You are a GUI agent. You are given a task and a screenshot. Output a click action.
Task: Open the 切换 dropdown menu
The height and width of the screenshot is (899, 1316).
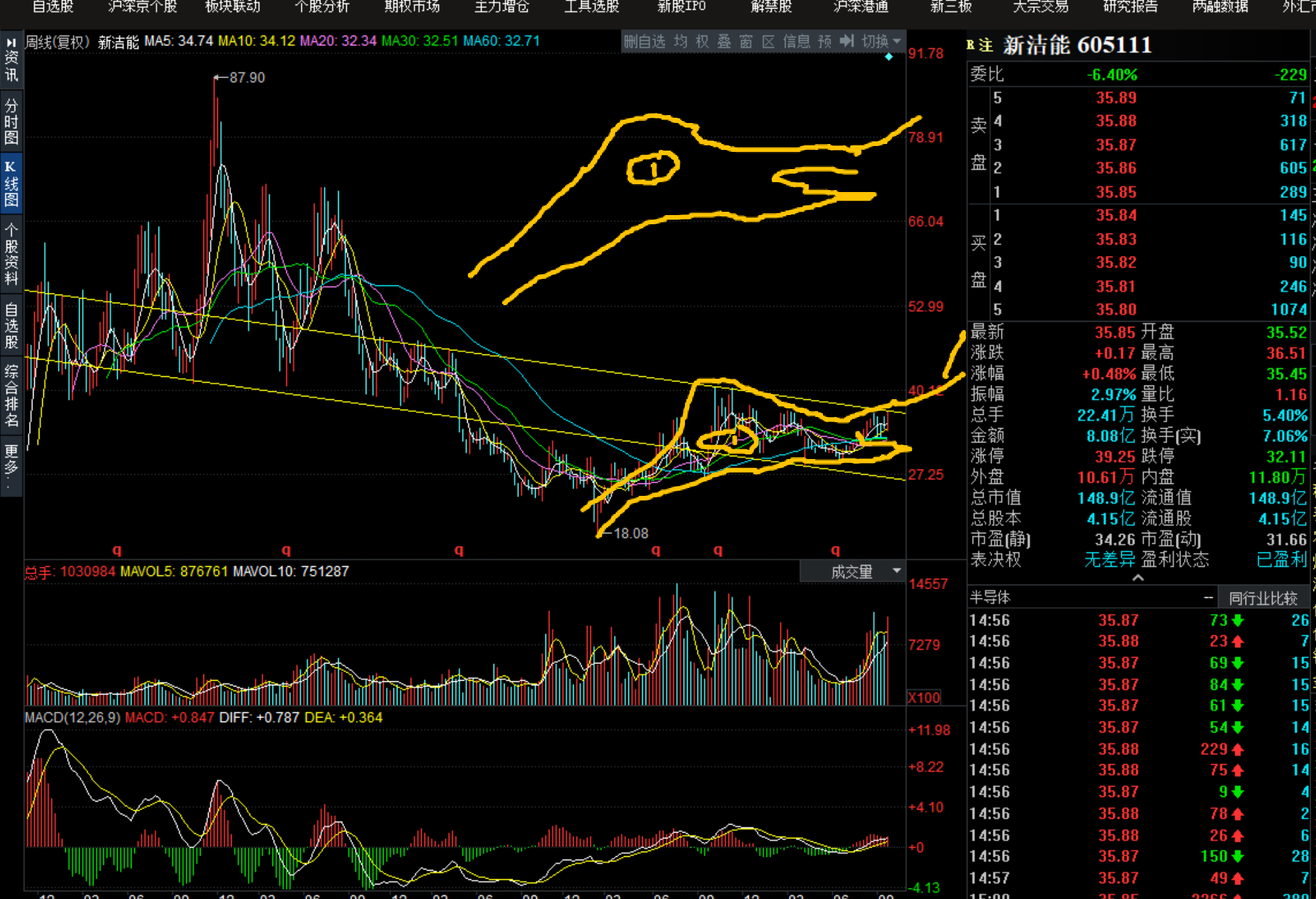[880, 41]
